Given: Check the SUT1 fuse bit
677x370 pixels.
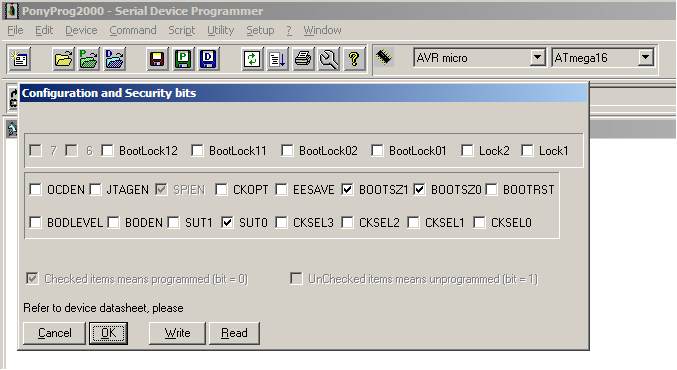Looking at the screenshot, I should tap(173, 222).
